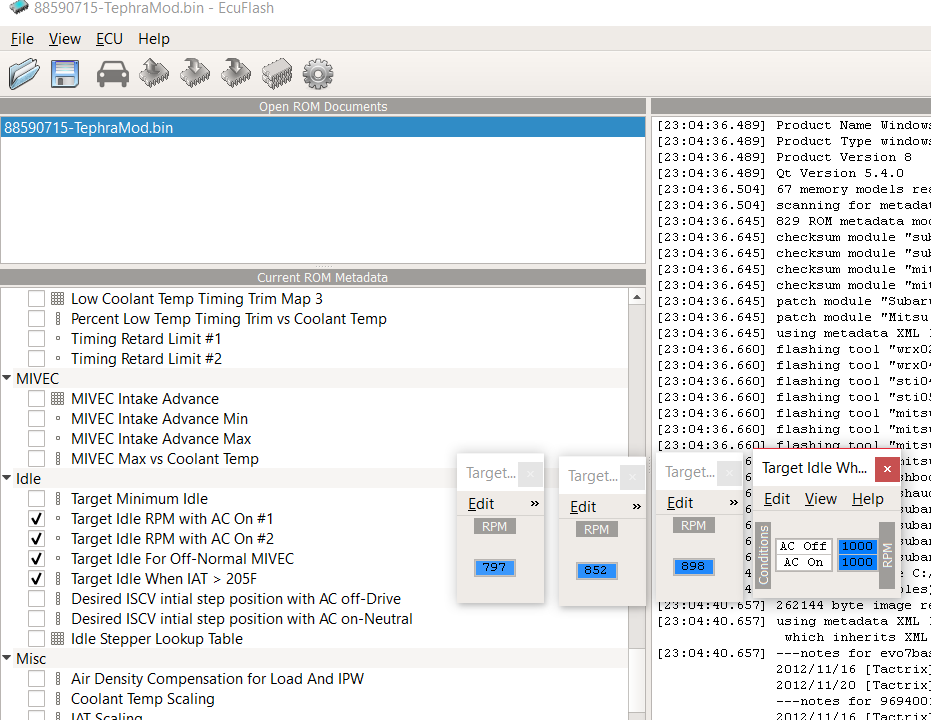Open the ECU menu
The image size is (931, 720).
[x=109, y=39]
